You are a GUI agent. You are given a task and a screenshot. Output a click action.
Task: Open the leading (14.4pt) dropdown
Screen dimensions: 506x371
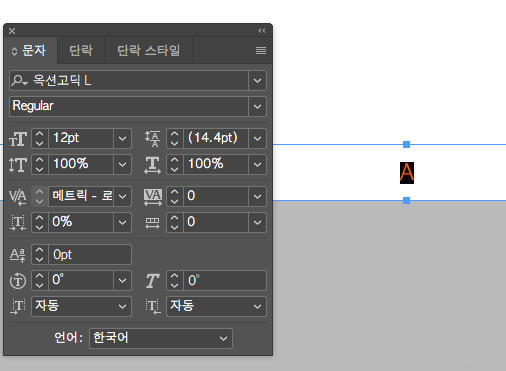257,138
